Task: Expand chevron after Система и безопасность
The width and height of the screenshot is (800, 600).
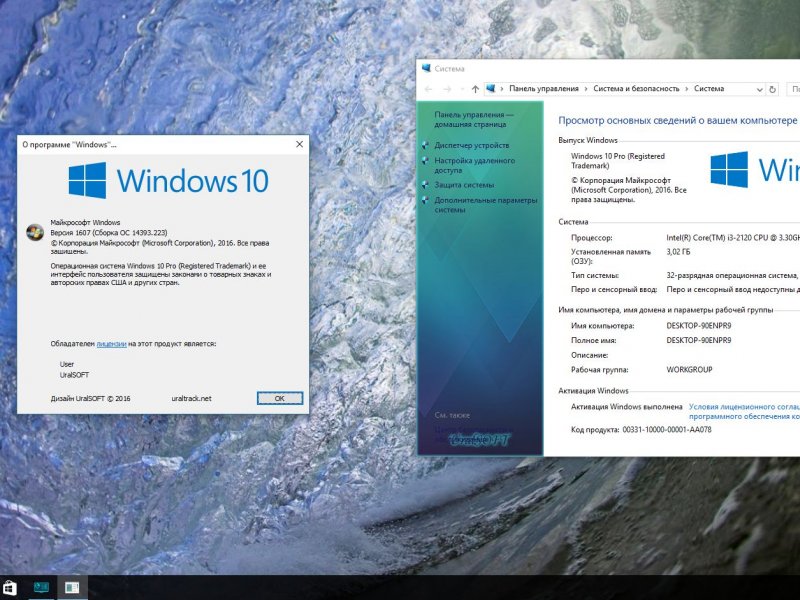Action: [687, 89]
